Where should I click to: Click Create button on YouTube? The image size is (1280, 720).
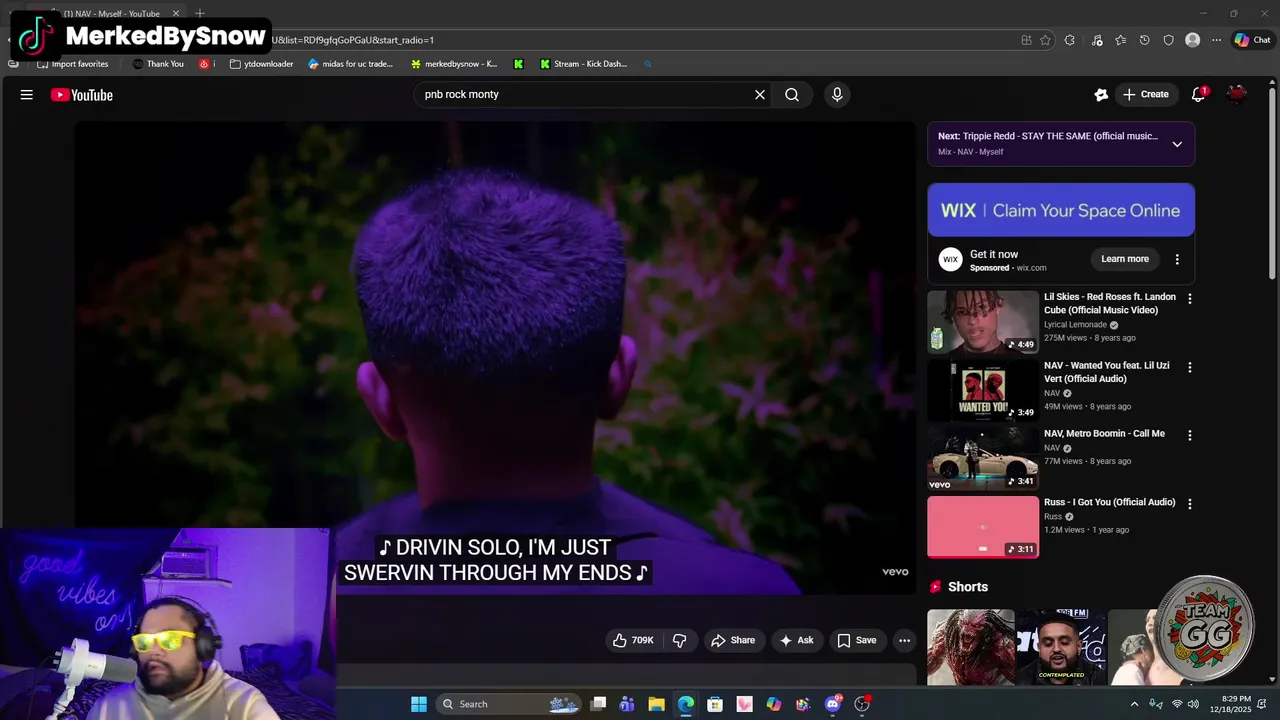(1146, 95)
